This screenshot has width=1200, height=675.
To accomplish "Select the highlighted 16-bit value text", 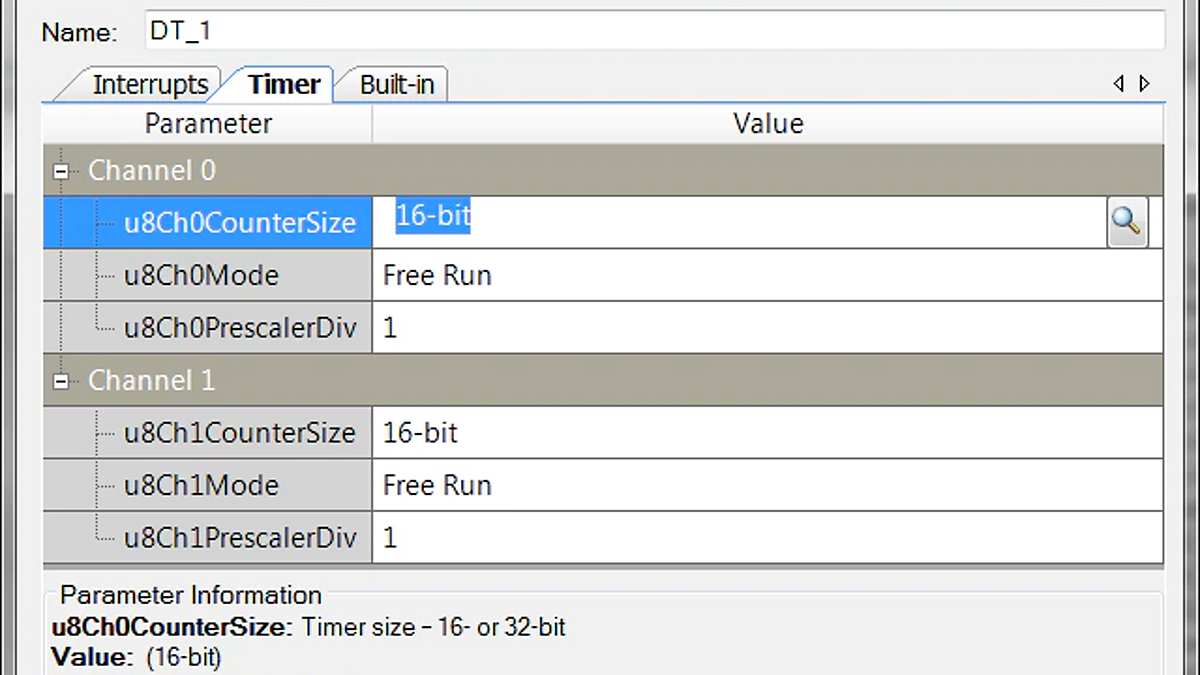I will point(433,215).
